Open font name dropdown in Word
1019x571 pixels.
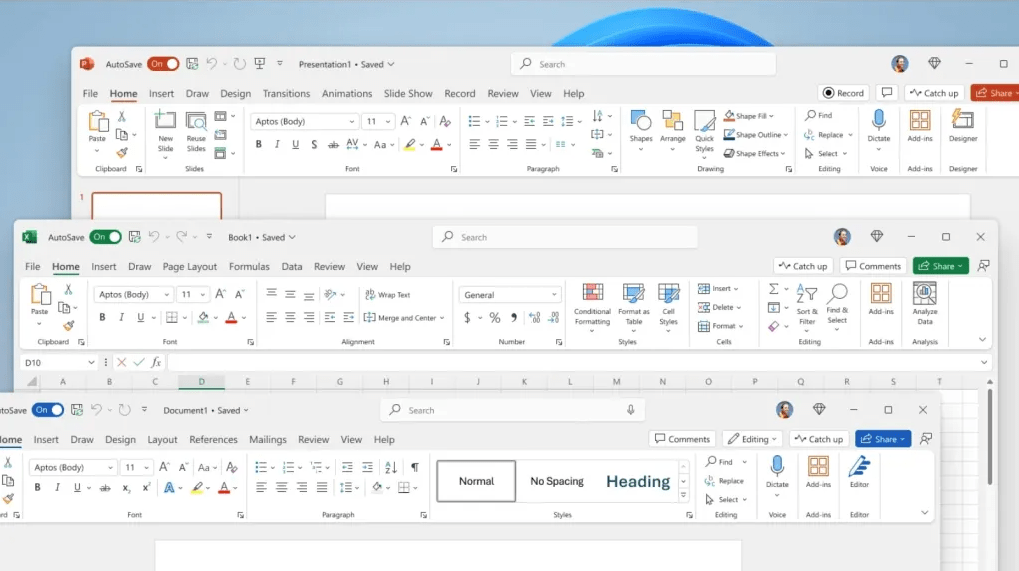coord(110,467)
